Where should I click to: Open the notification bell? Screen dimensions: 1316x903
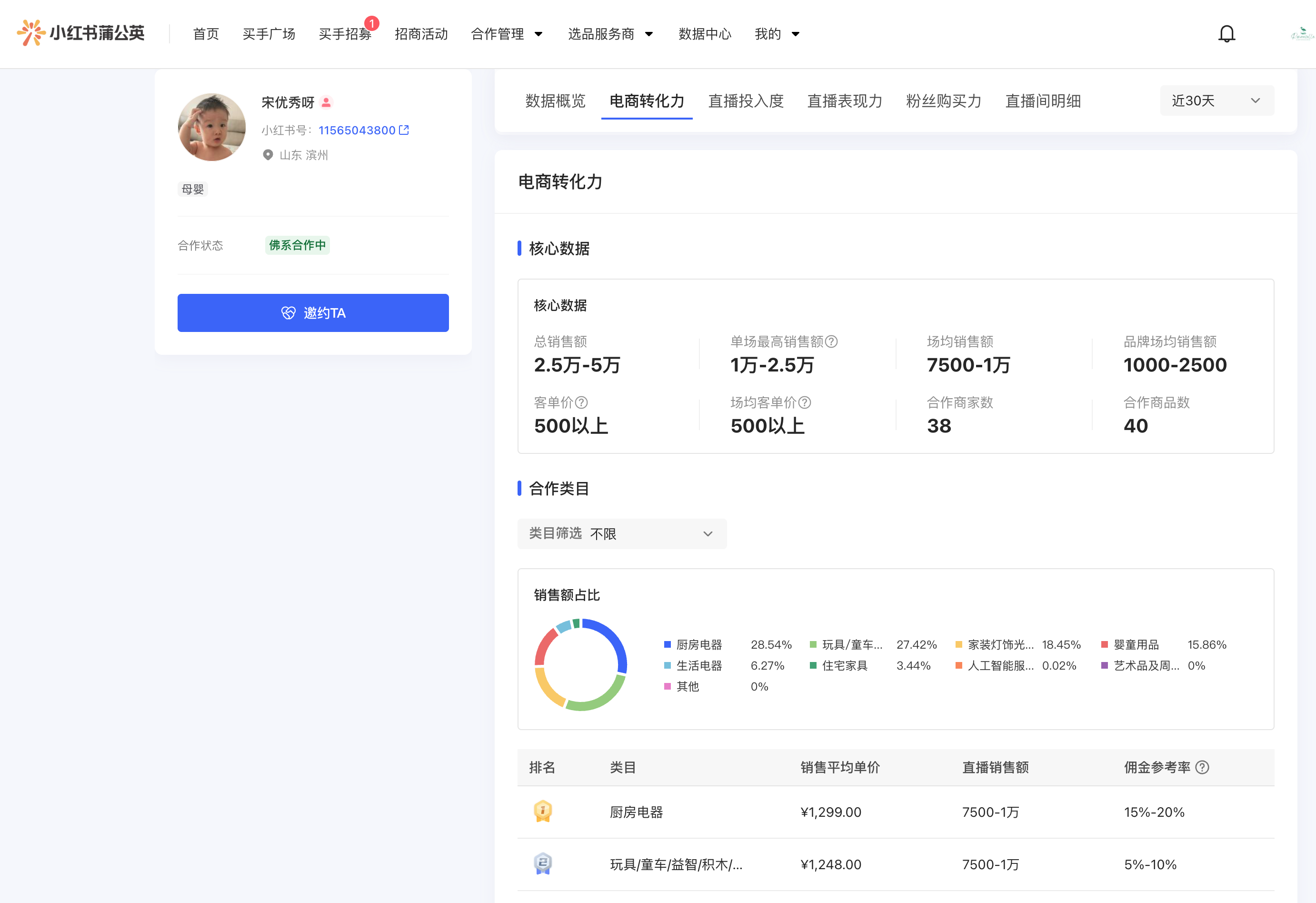(x=1226, y=34)
